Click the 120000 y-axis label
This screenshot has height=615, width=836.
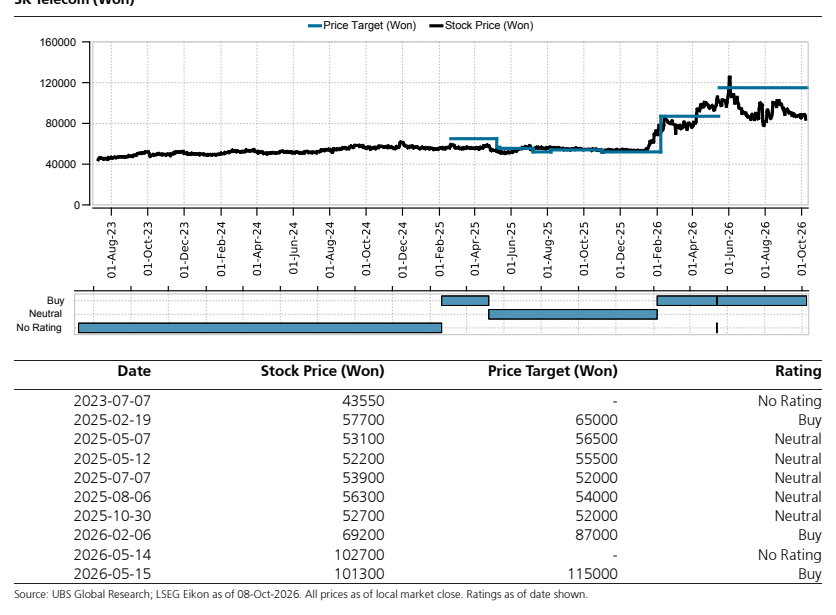[58, 83]
